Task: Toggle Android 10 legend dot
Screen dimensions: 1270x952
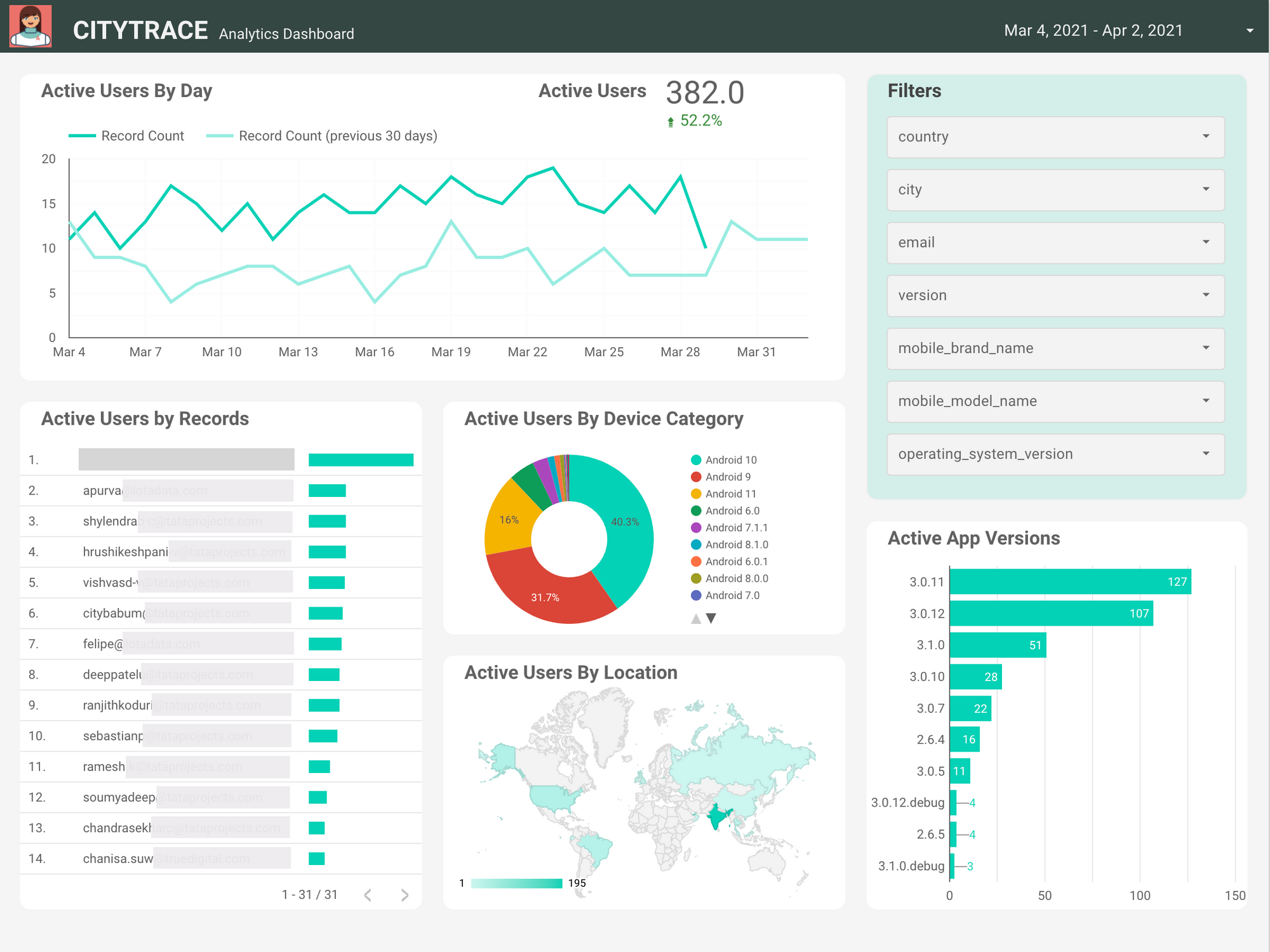Action: [696, 460]
